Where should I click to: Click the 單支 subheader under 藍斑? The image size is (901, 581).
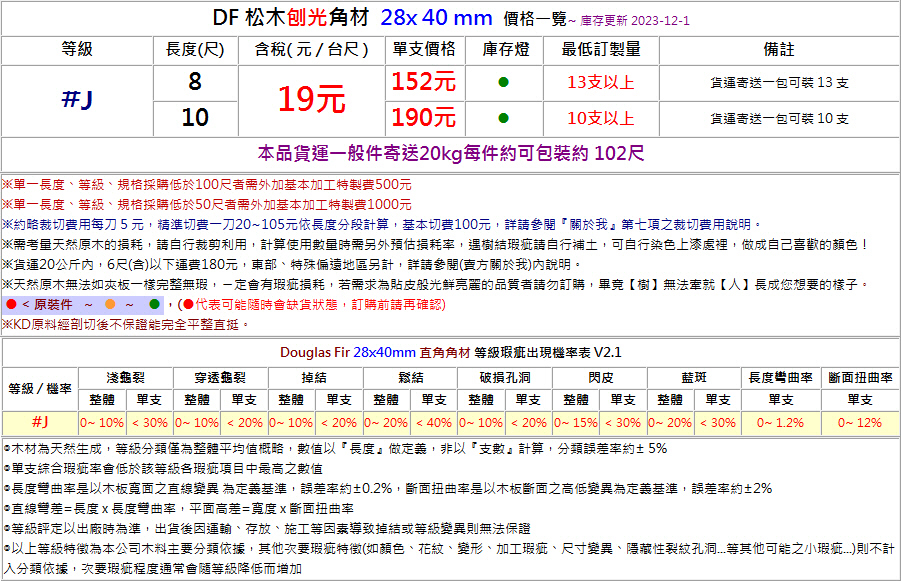pyautogui.click(x=718, y=400)
